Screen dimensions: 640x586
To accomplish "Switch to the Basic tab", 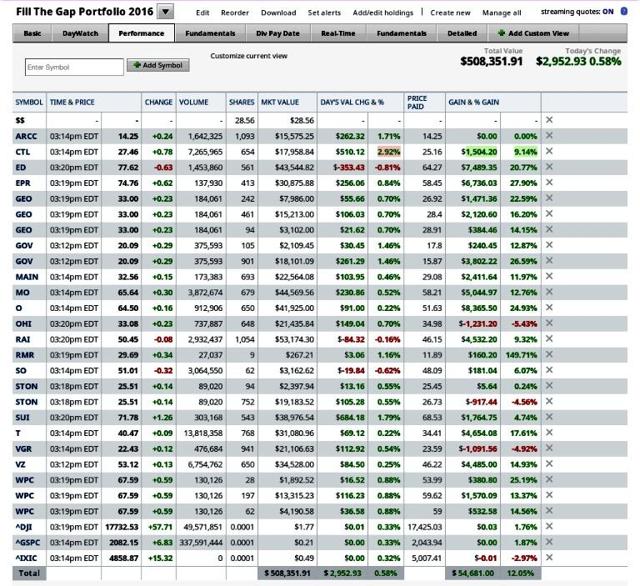I will (32, 33).
